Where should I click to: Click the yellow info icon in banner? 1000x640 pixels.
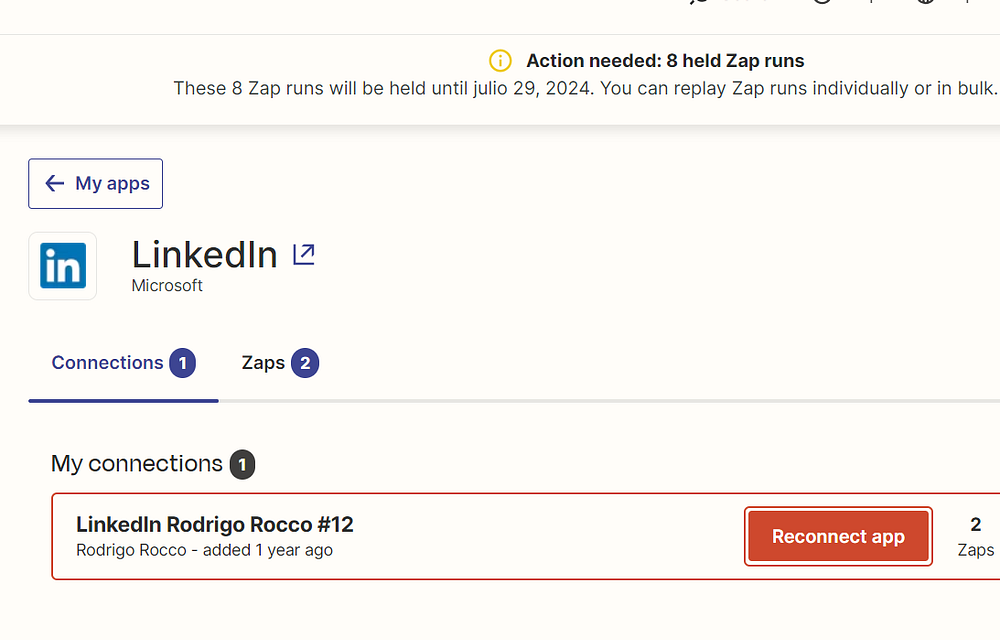(500, 61)
